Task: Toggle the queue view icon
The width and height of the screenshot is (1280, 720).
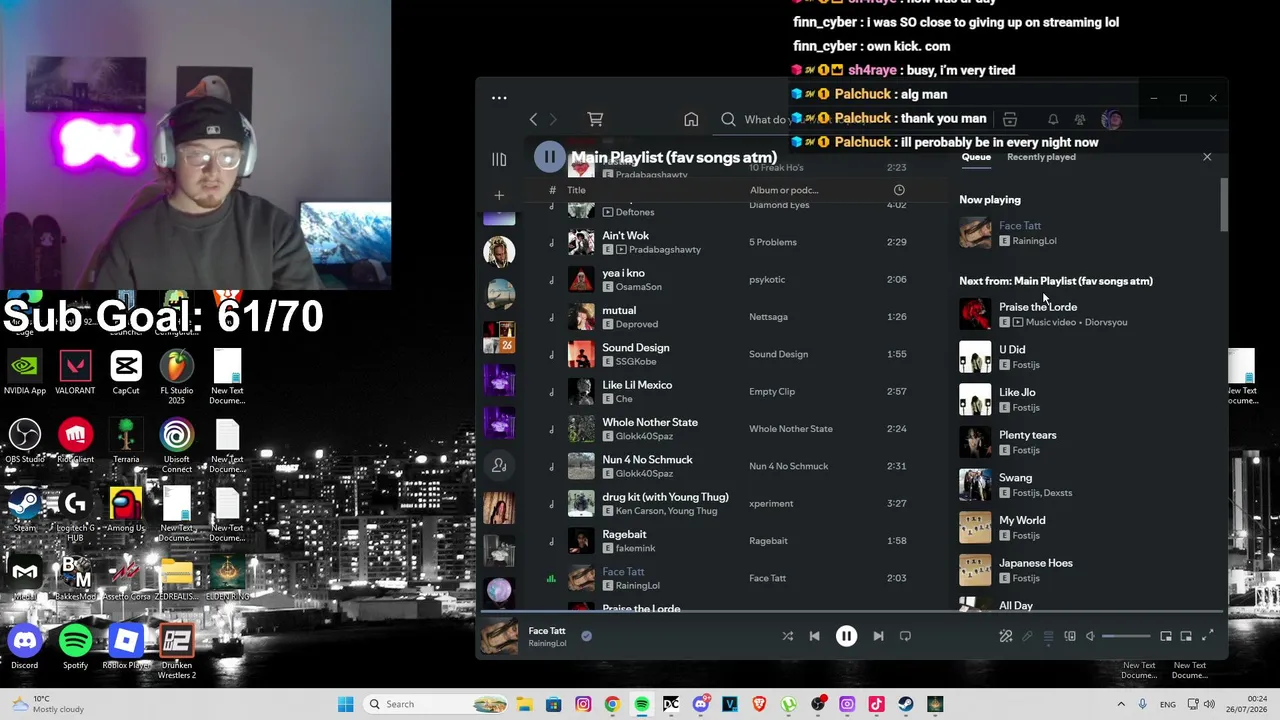Action: [1048, 636]
